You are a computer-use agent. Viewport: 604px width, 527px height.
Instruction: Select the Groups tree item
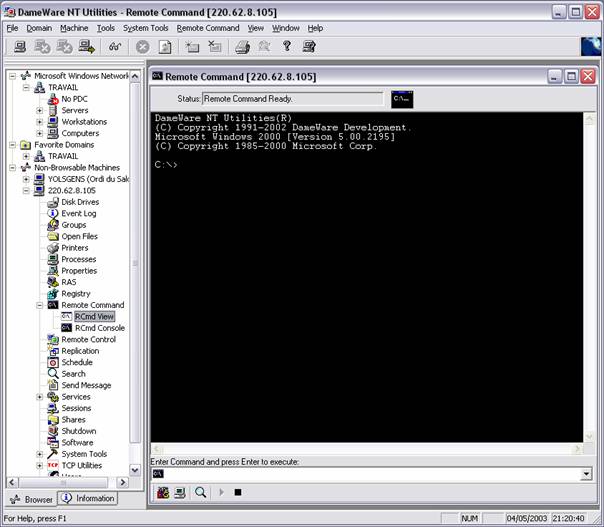point(74,225)
